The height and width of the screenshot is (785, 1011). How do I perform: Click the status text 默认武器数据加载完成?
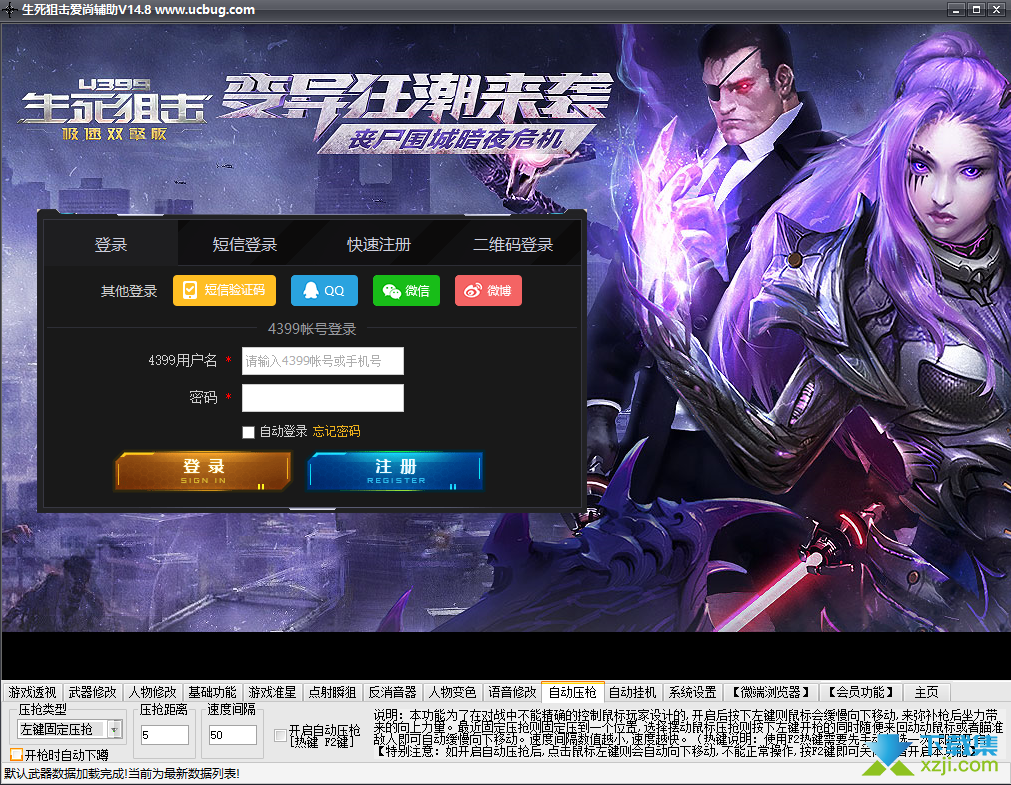click(122, 773)
